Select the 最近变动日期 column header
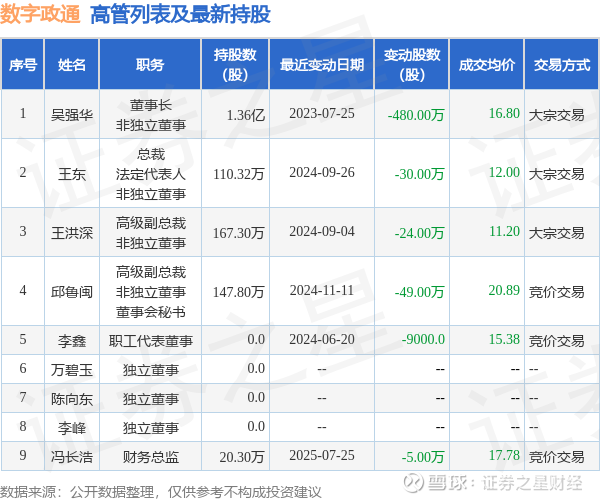Screen dimensions: 600x501 click(x=322, y=64)
